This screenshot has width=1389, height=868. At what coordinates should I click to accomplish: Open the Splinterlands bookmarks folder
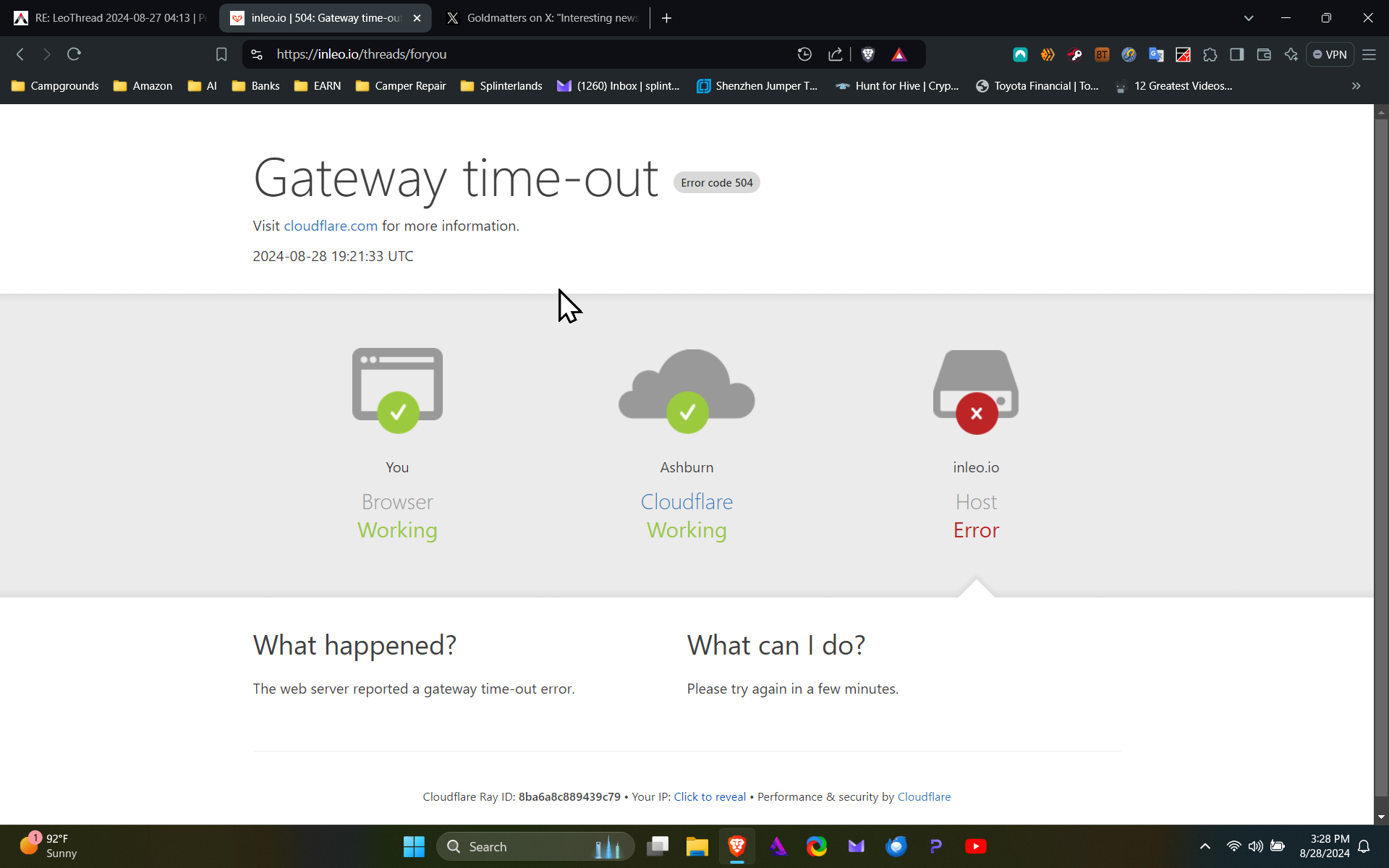click(x=501, y=85)
